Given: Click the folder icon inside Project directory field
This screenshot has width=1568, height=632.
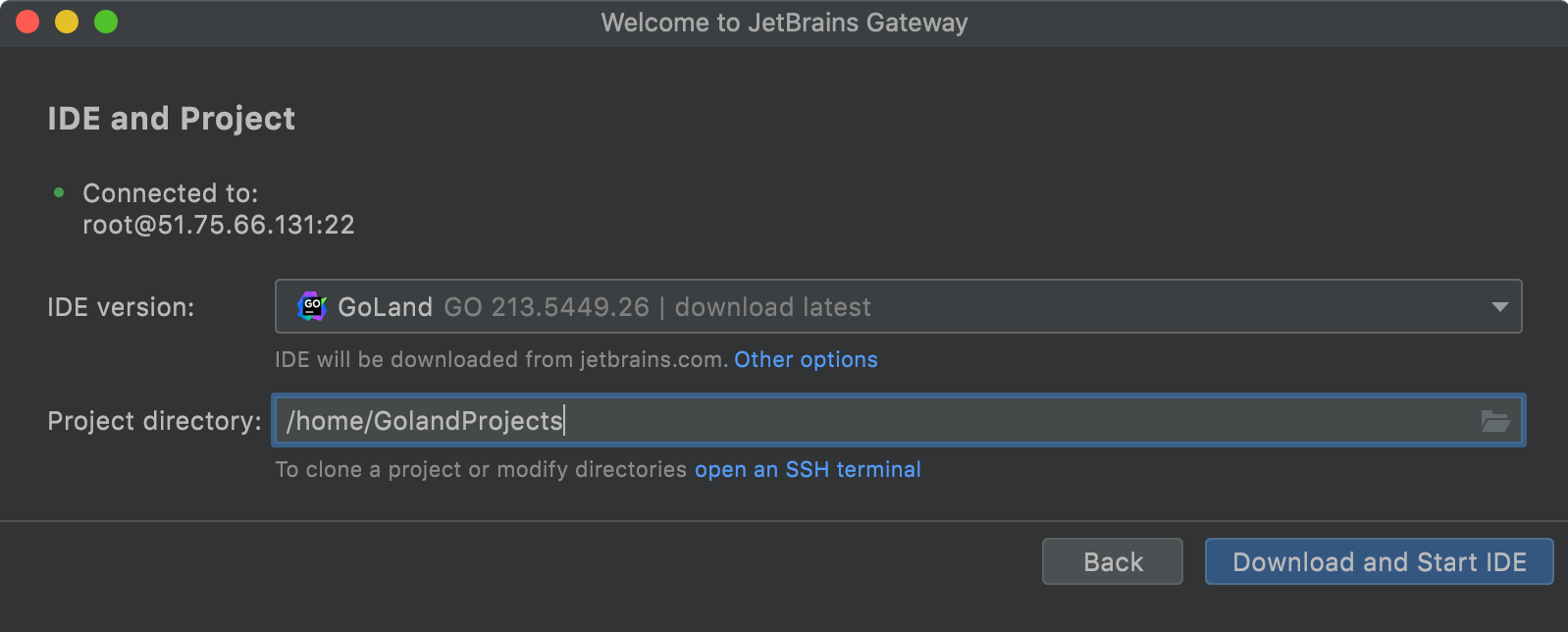Looking at the screenshot, I should [x=1495, y=421].
